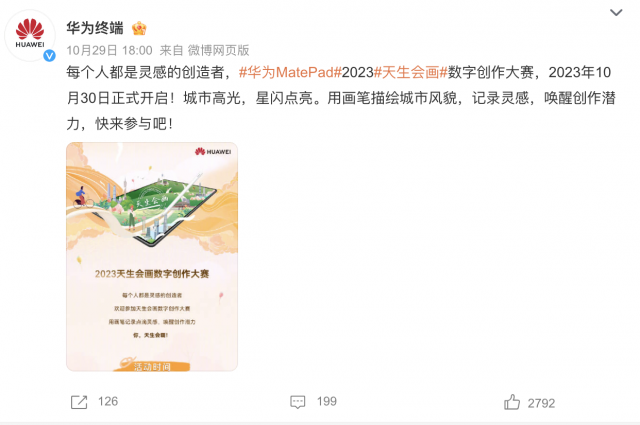Image resolution: width=640 pixels, height=425 pixels.
Task: Click the Huawei profile avatar
Action: tap(30, 36)
